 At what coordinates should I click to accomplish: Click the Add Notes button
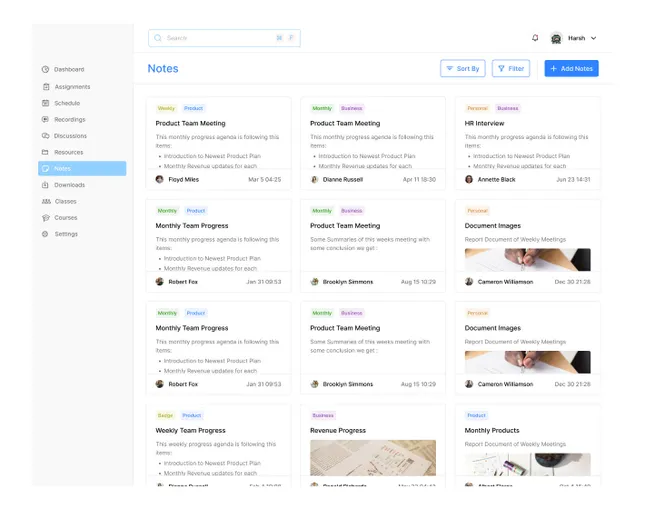571,69
